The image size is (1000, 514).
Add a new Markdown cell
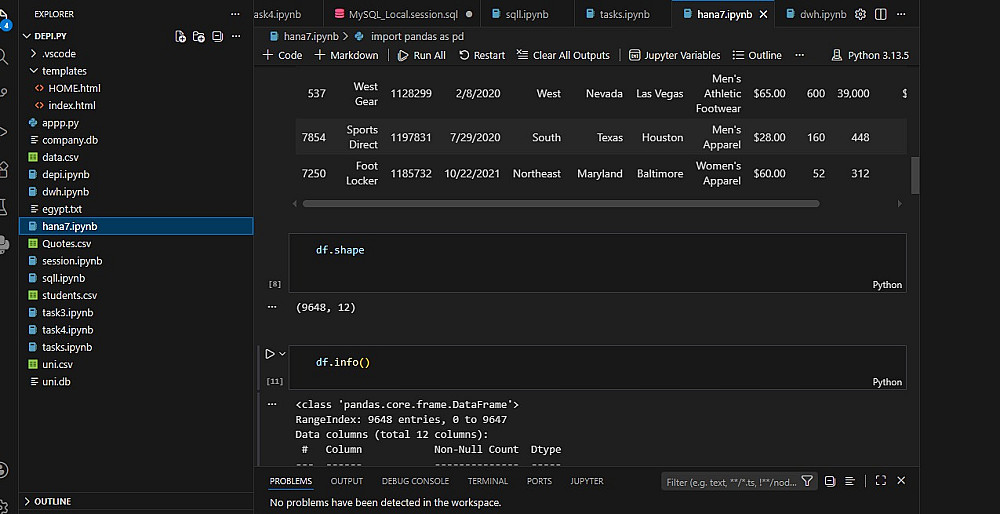pos(346,55)
